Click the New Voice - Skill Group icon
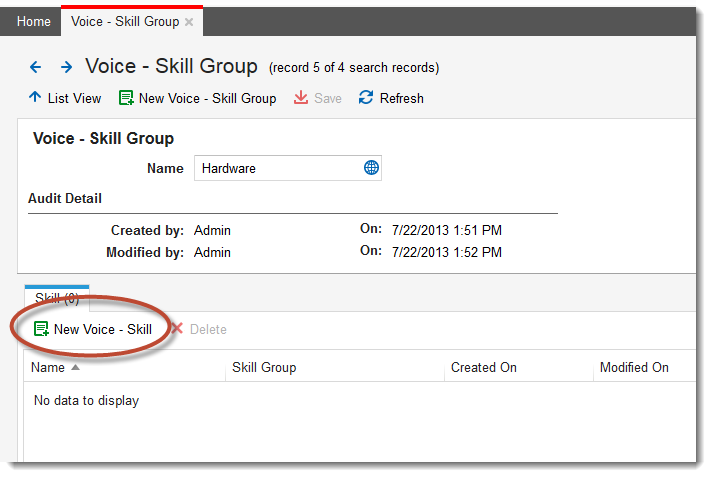711x477 pixels. point(126,98)
